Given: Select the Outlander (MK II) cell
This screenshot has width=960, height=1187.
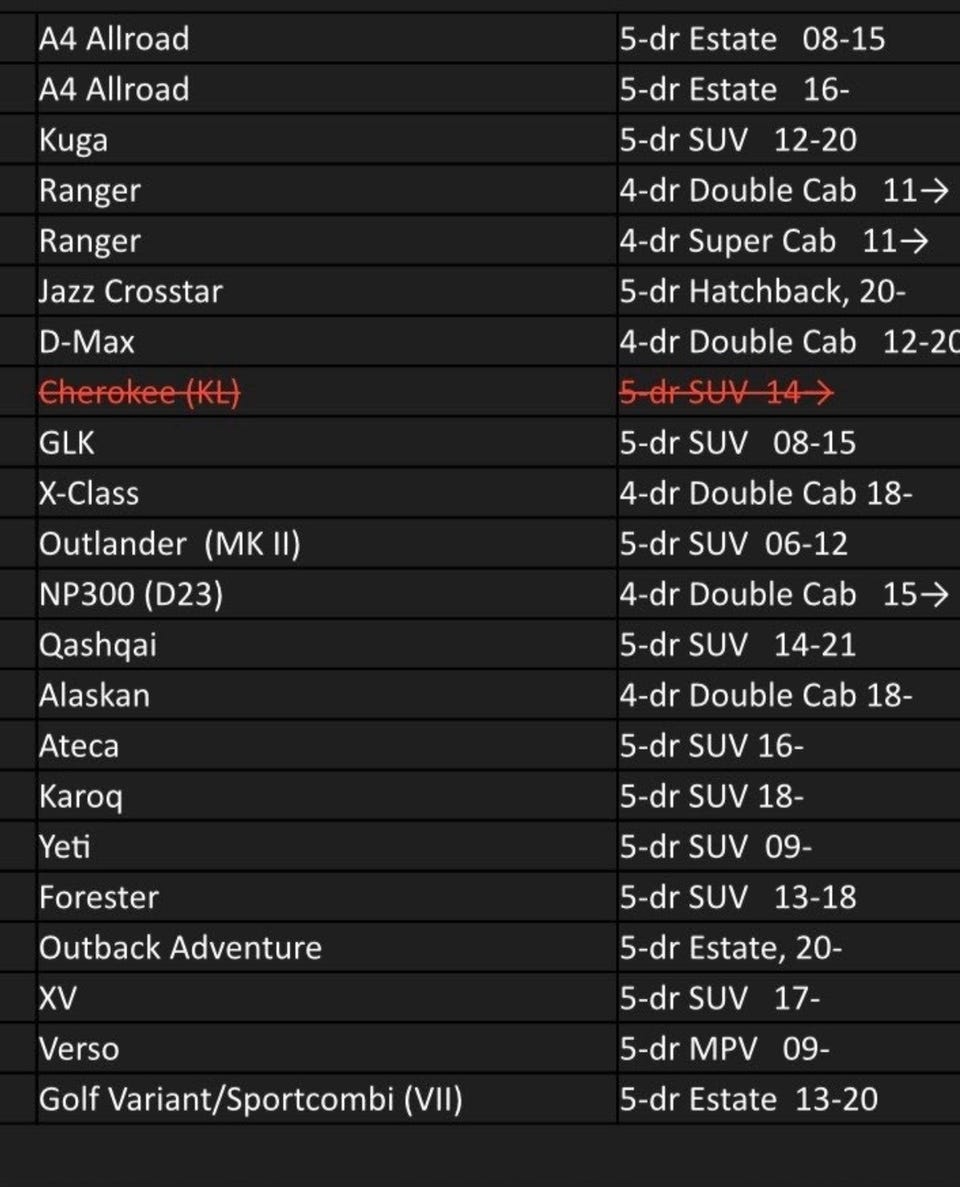Looking at the screenshot, I should 170,544.
